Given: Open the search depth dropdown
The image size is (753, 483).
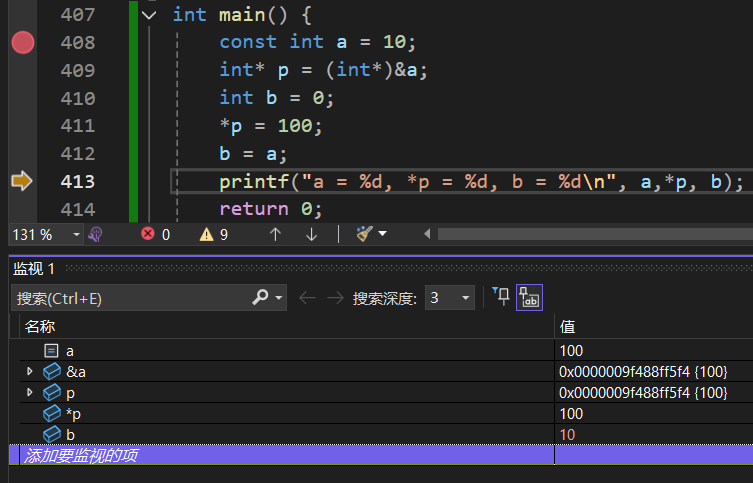Looking at the screenshot, I should [465, 298].
